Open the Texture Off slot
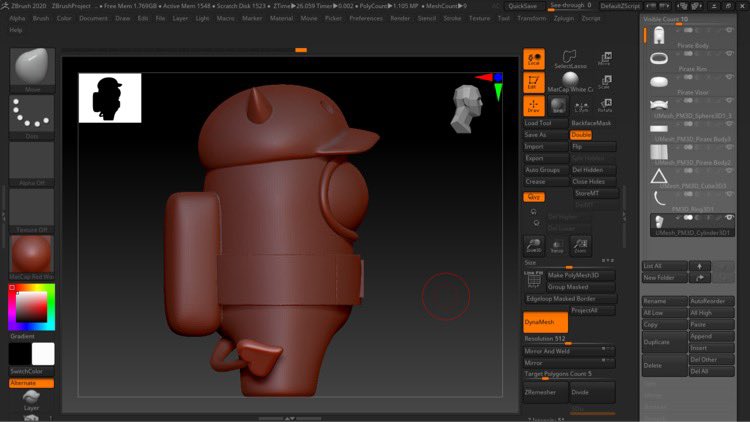The image size is (750, 422). click(x=32, y=211)
